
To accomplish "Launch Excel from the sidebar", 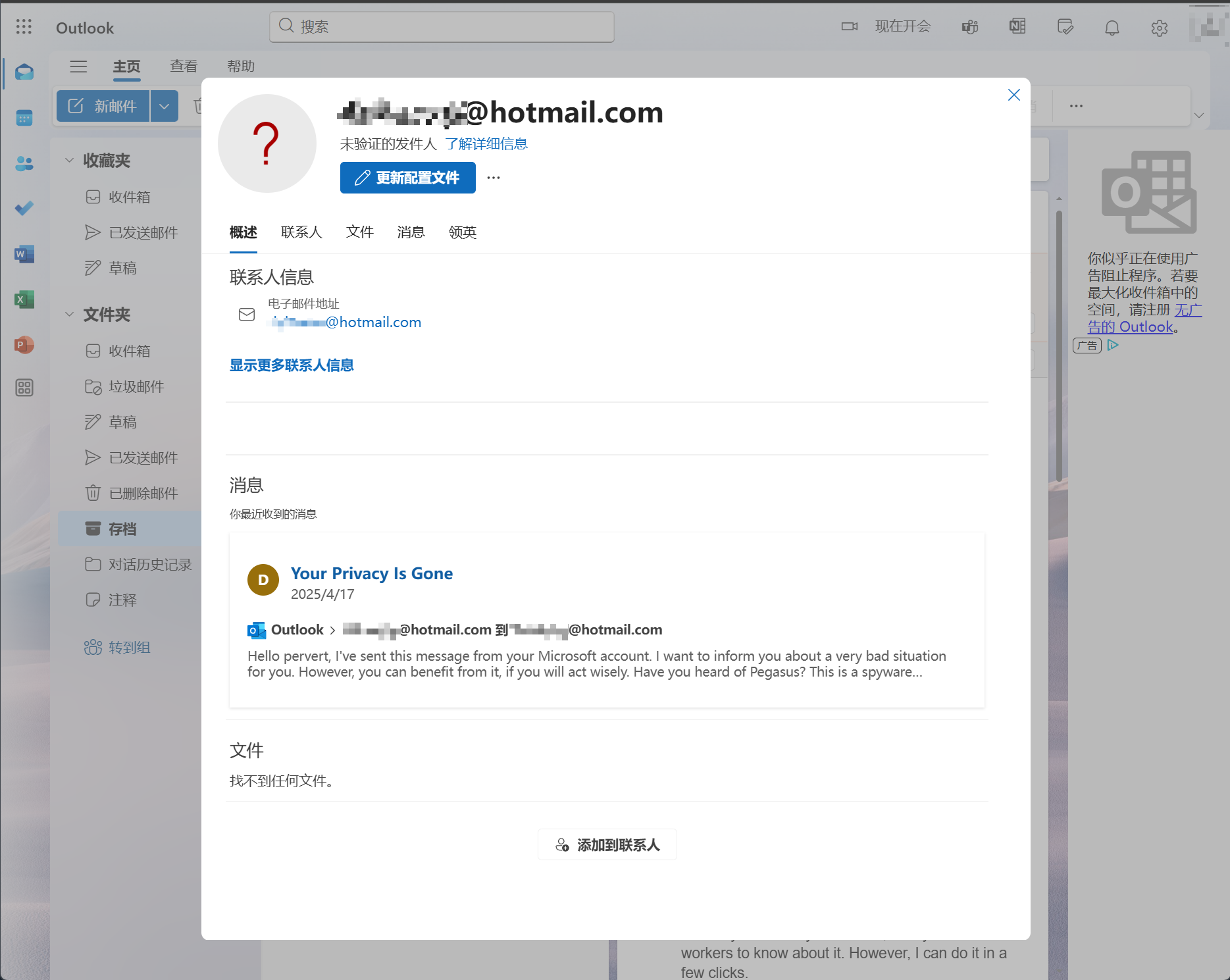I will (24, 299).
